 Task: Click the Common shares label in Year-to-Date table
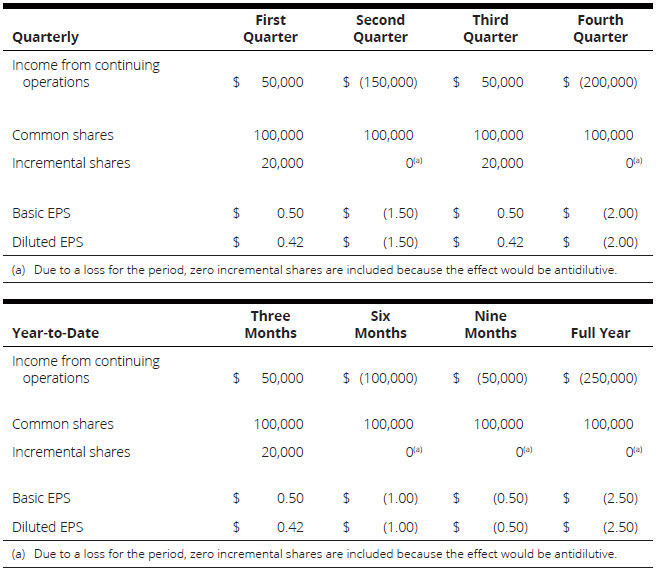[63, 424]
